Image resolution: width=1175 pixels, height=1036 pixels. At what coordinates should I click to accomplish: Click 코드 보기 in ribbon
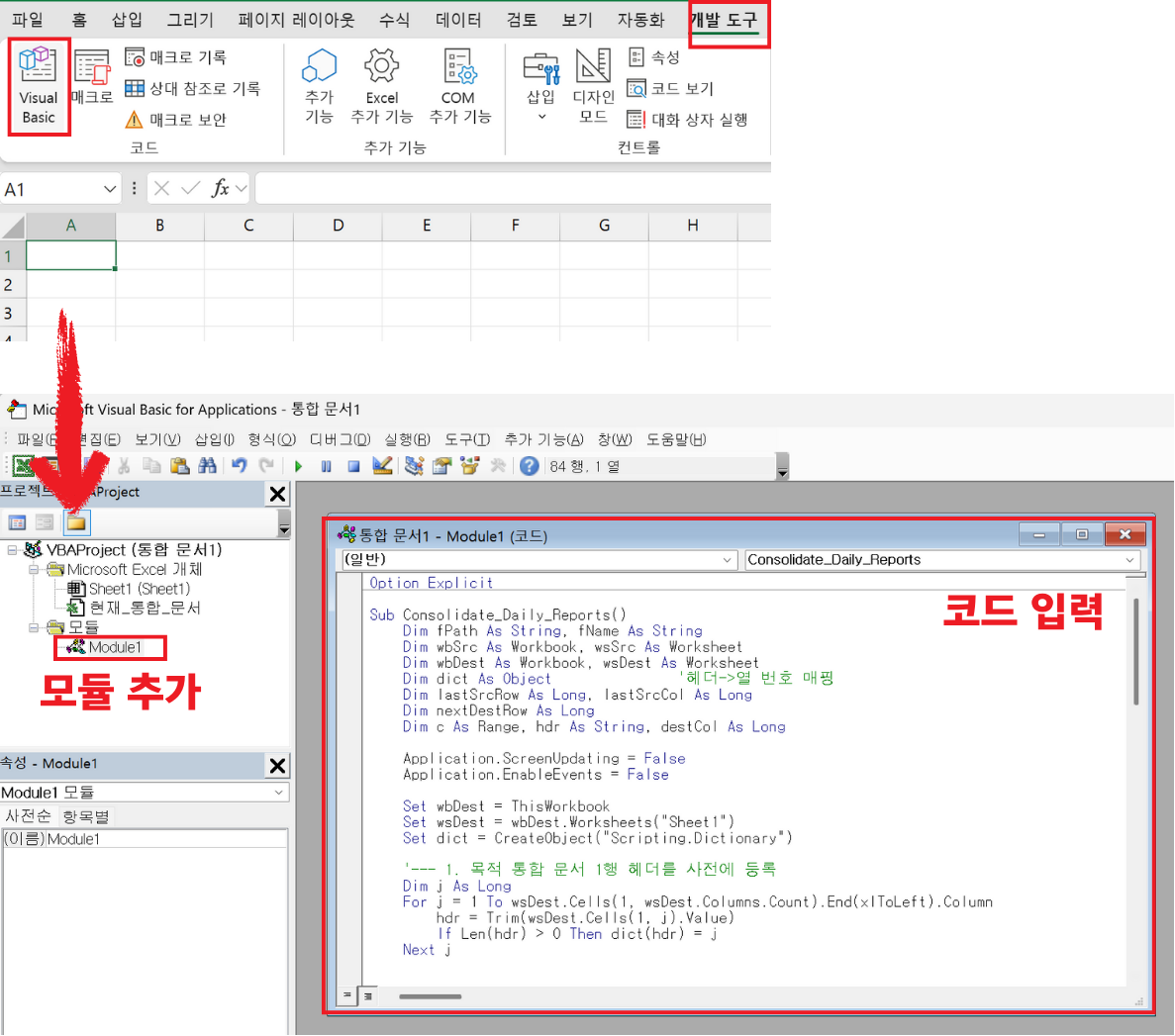pyautogui.click(x=670, y=88)
